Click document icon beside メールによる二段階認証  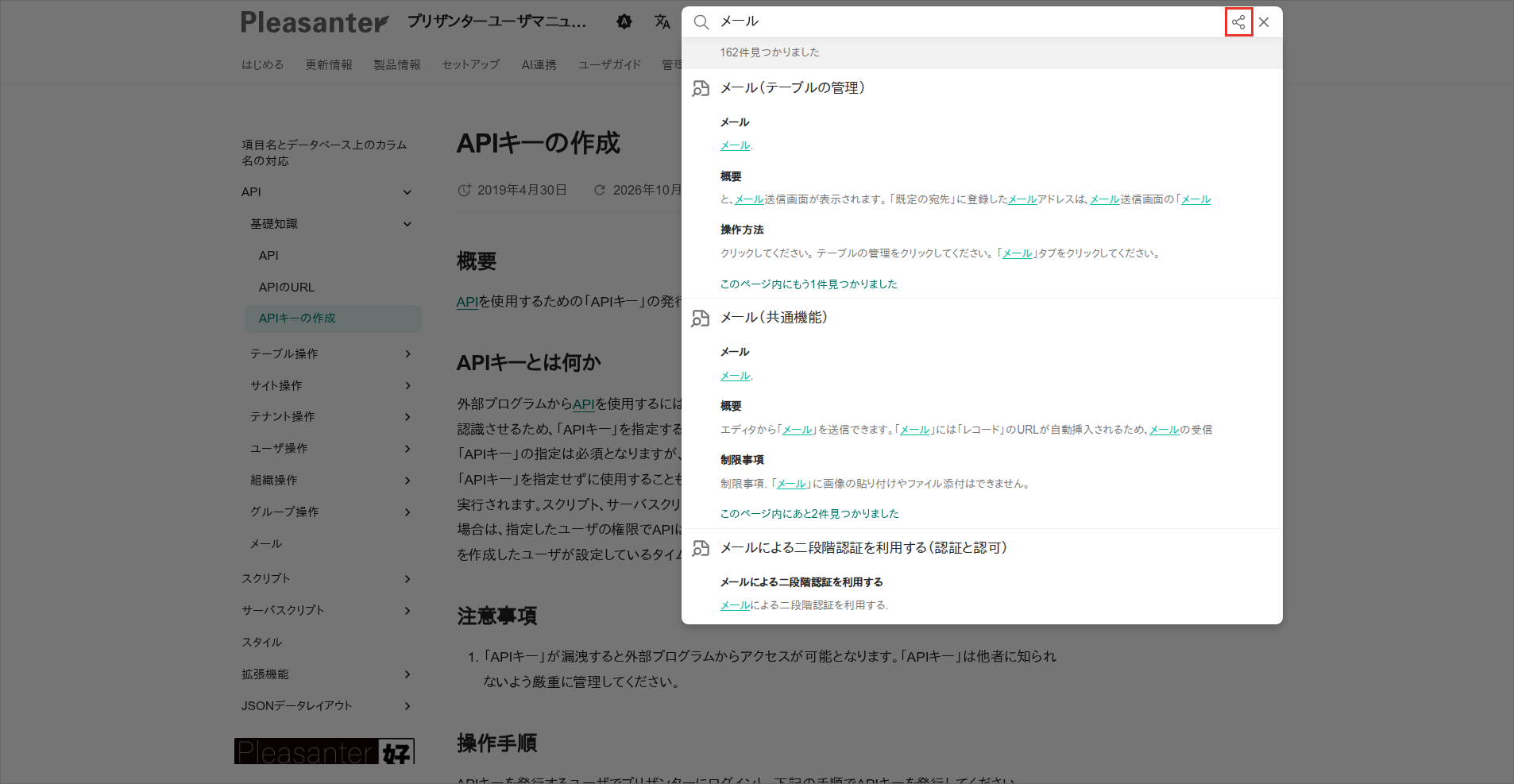(701, 548)
